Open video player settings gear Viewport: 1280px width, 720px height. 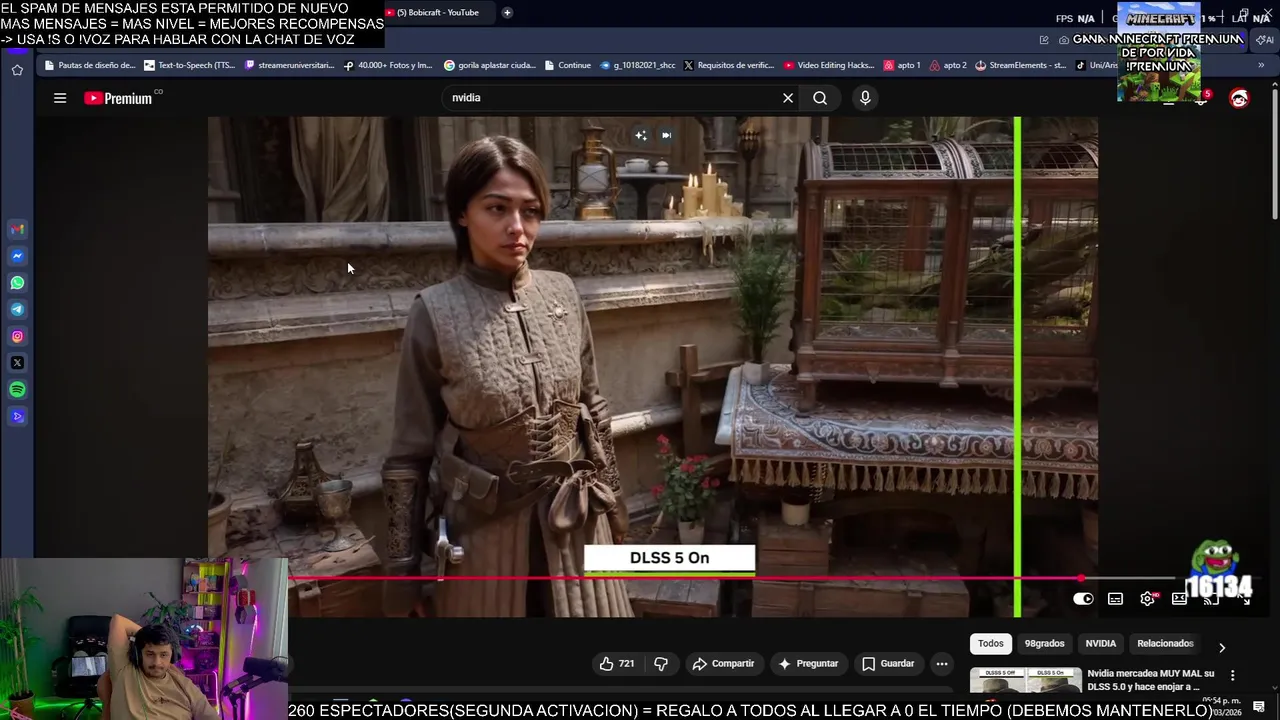pyautogui.click(x=1148, y=599)
